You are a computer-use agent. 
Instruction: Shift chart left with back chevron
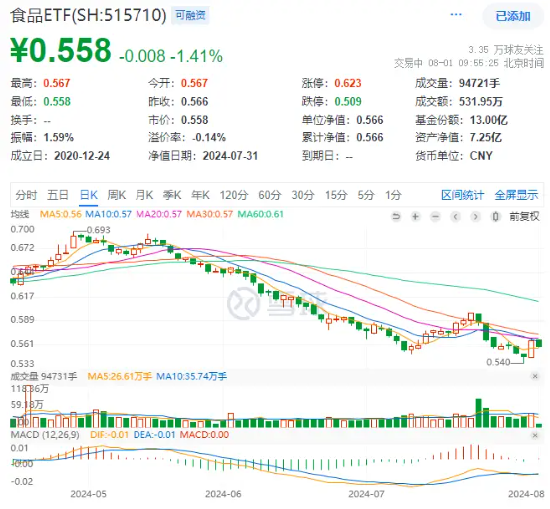tap(455, 216)
